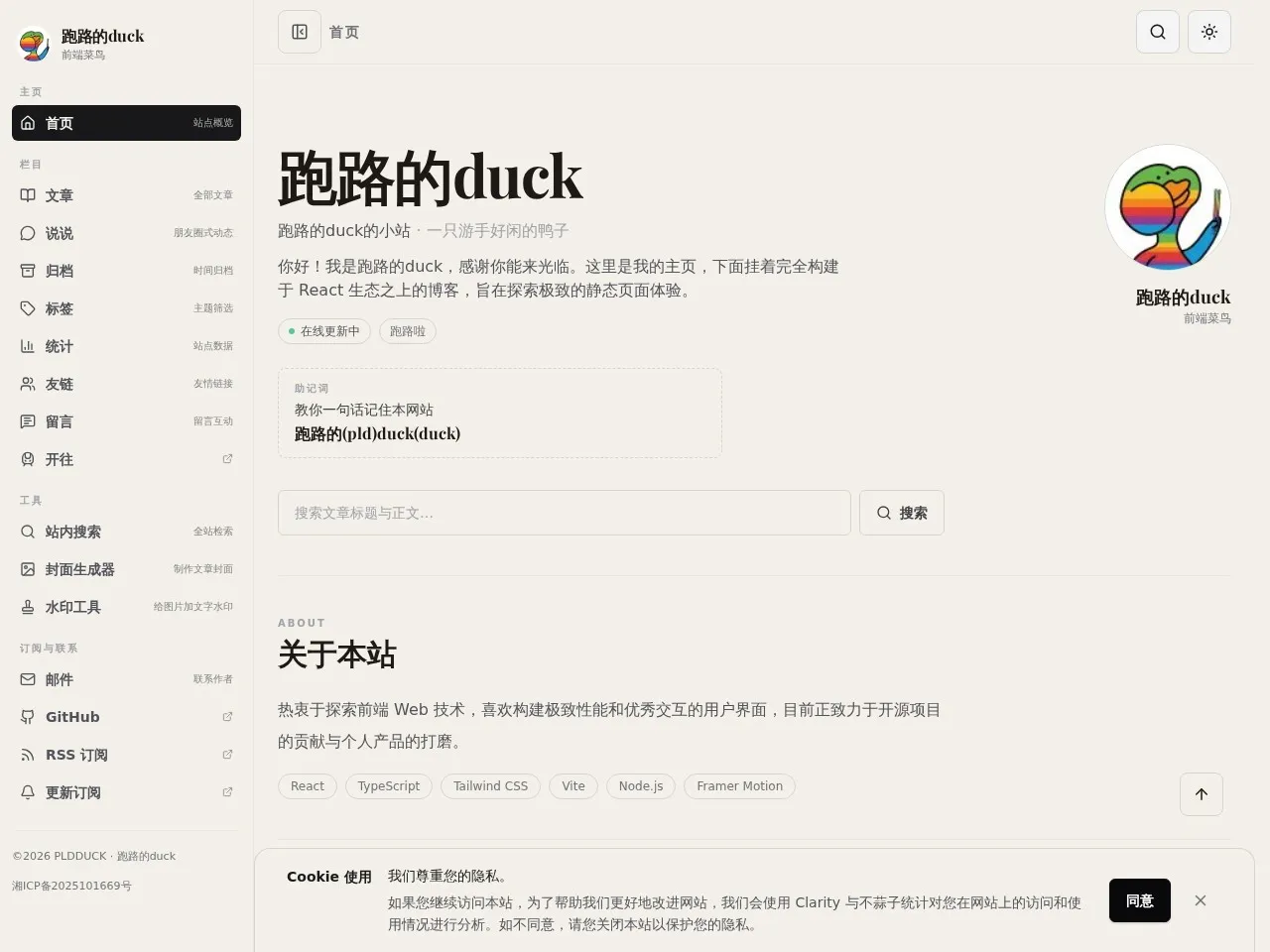Open the search magnifier in the header
Screen dimensions: 1270x952
(x=1158, y=32)
